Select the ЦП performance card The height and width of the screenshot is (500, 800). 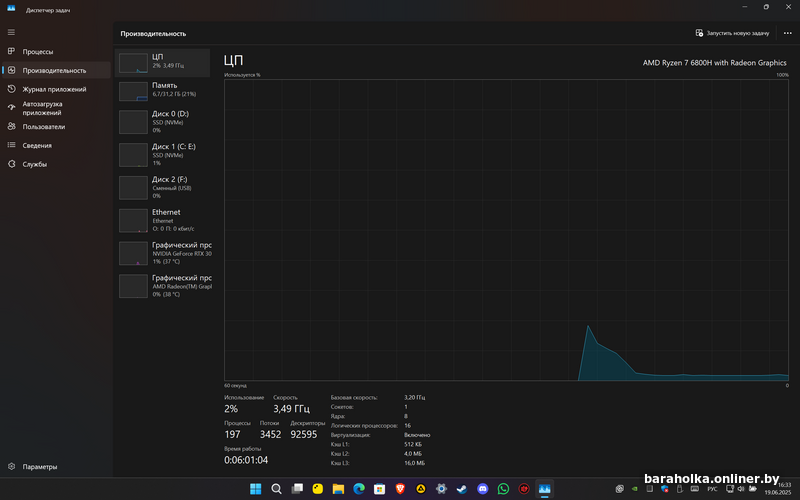[x=163, y=63]
